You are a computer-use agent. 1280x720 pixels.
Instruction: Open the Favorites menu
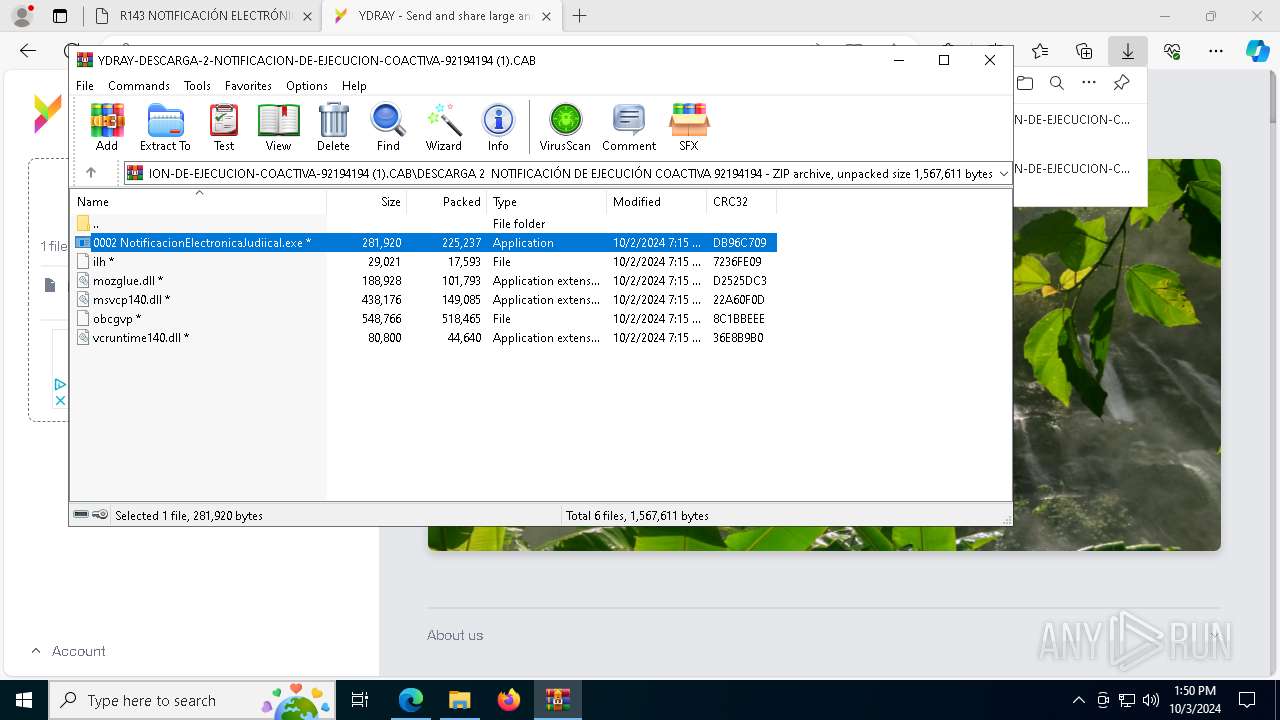tap(248, 86)
